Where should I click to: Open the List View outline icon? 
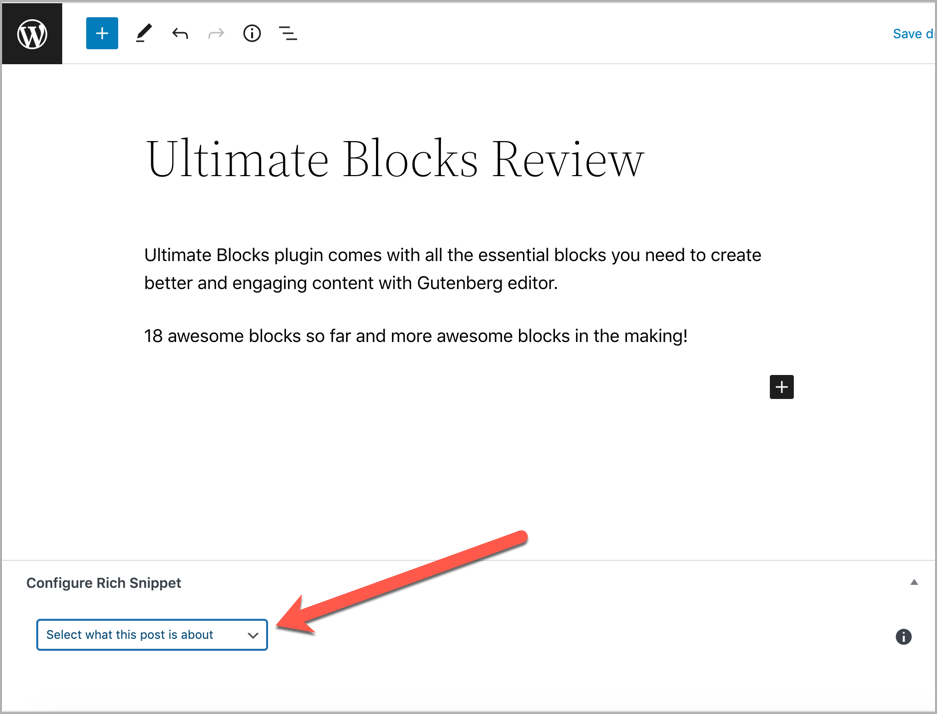288,34
